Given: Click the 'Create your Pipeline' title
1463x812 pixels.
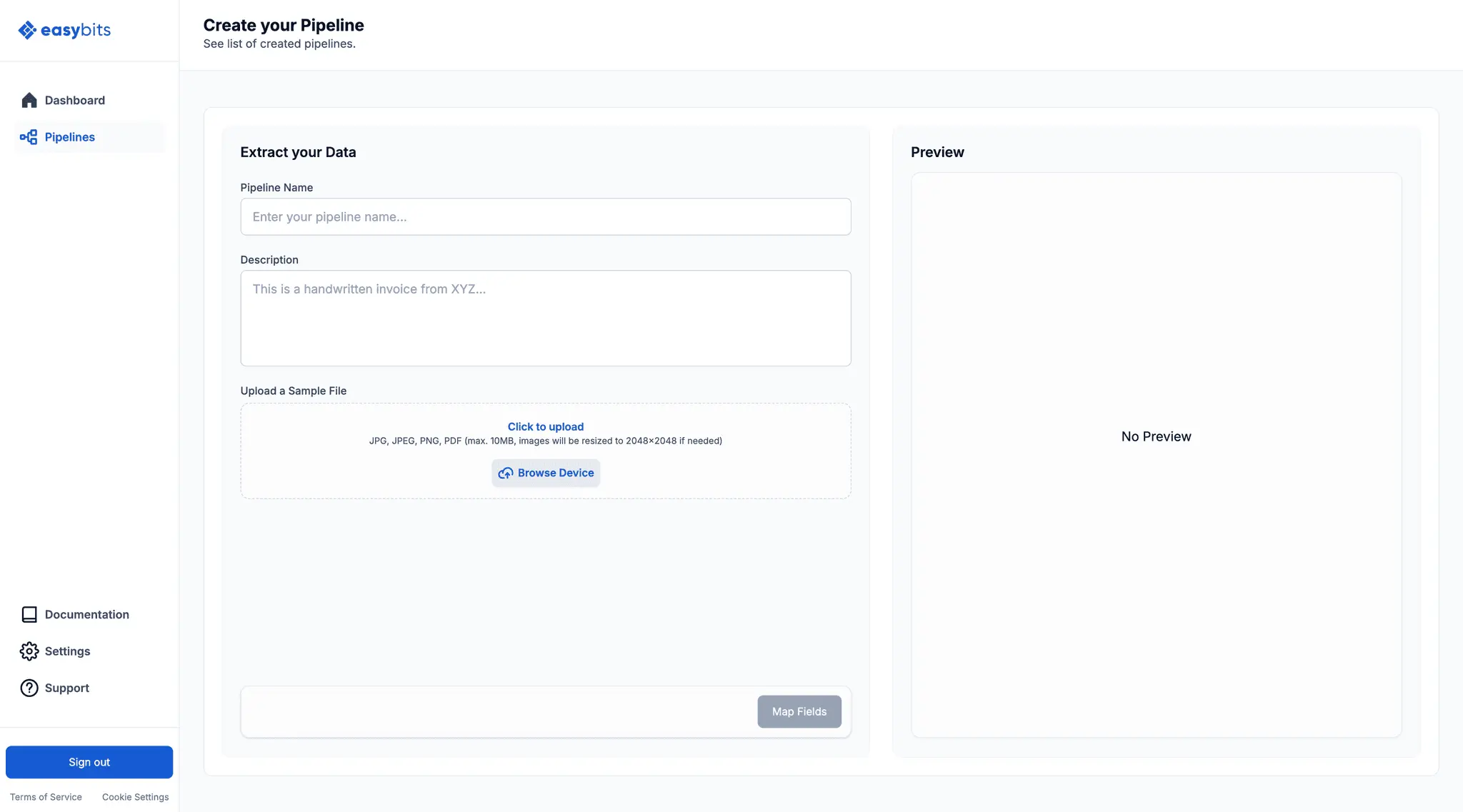Looking at the screenshot, I should [284, 25].
